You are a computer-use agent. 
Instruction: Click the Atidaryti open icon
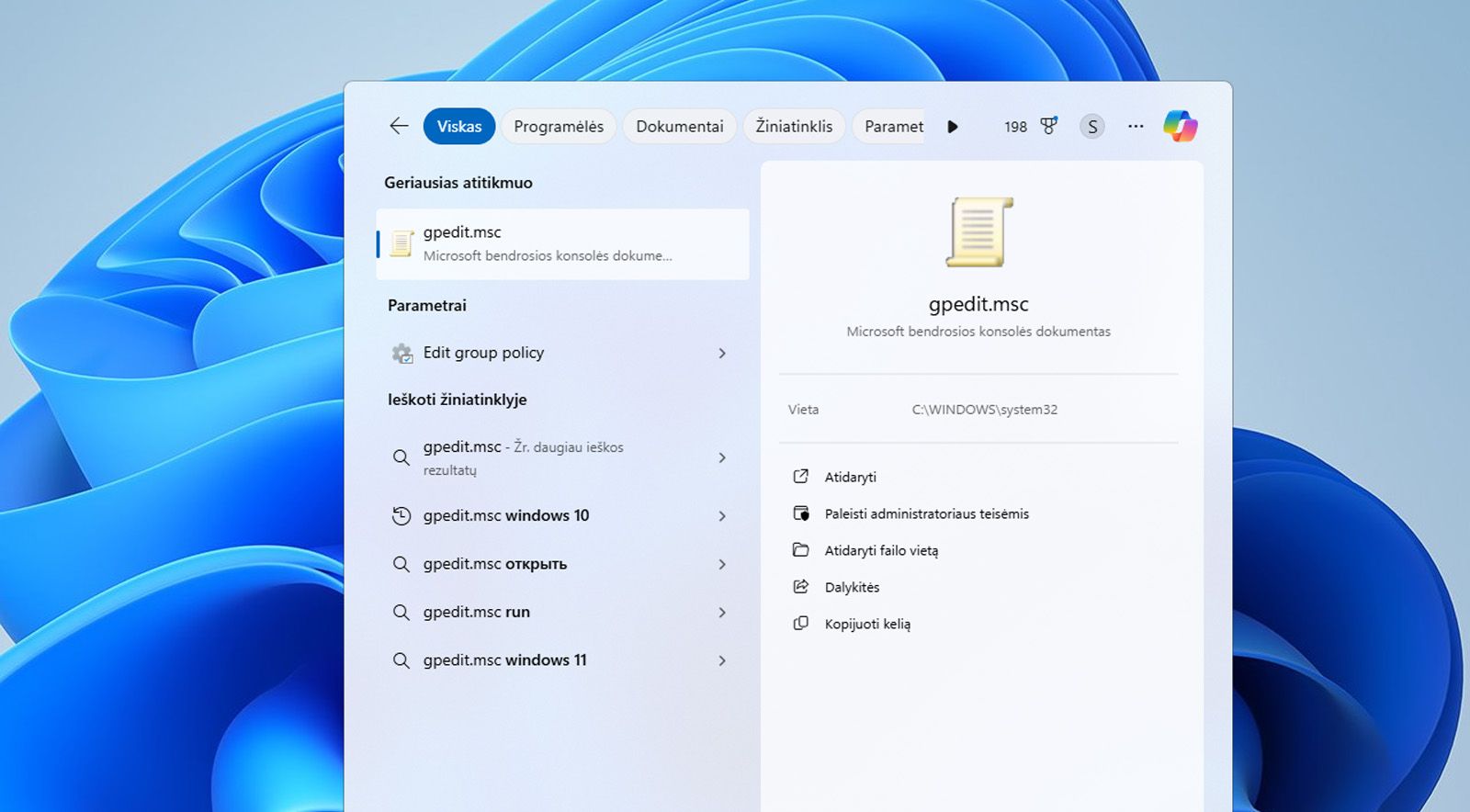801,477
